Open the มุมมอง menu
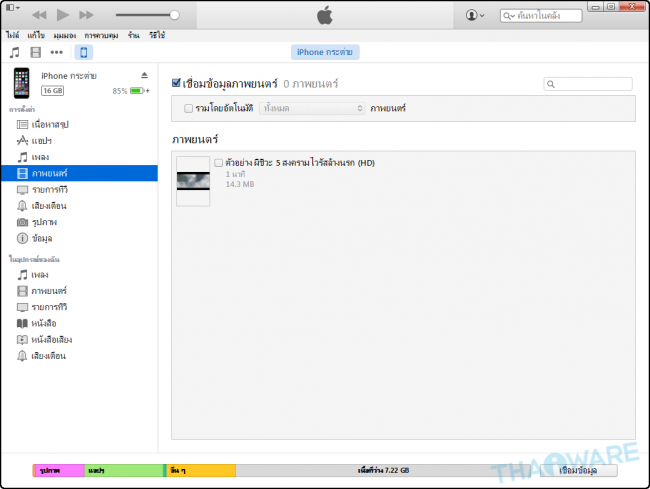This screenshot has height=489, width=650. click(x=65, y=36)
